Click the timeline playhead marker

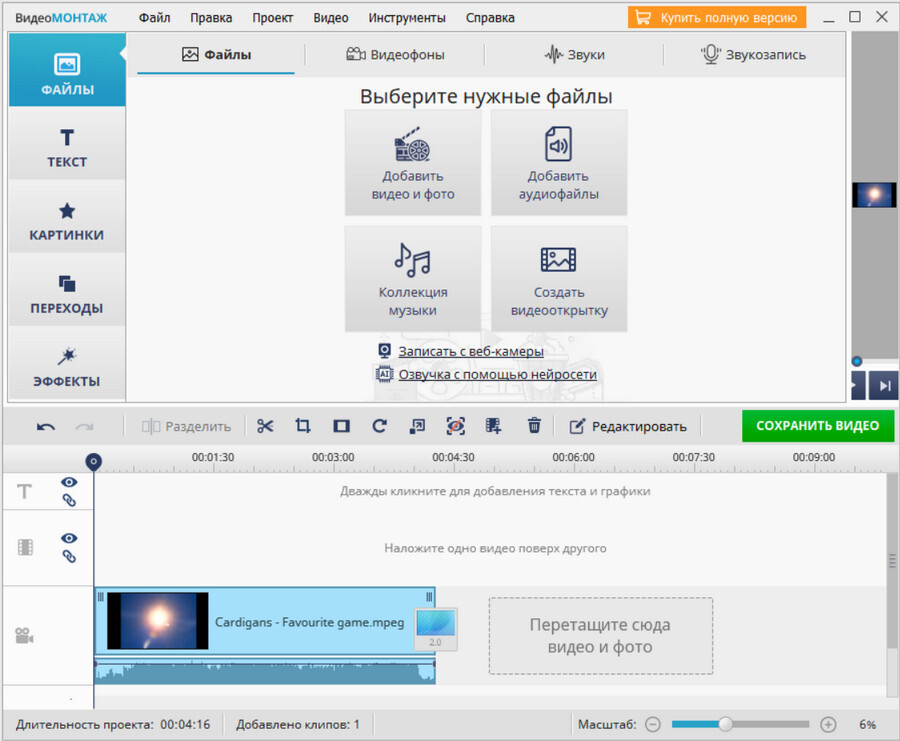tap(94, 461)
